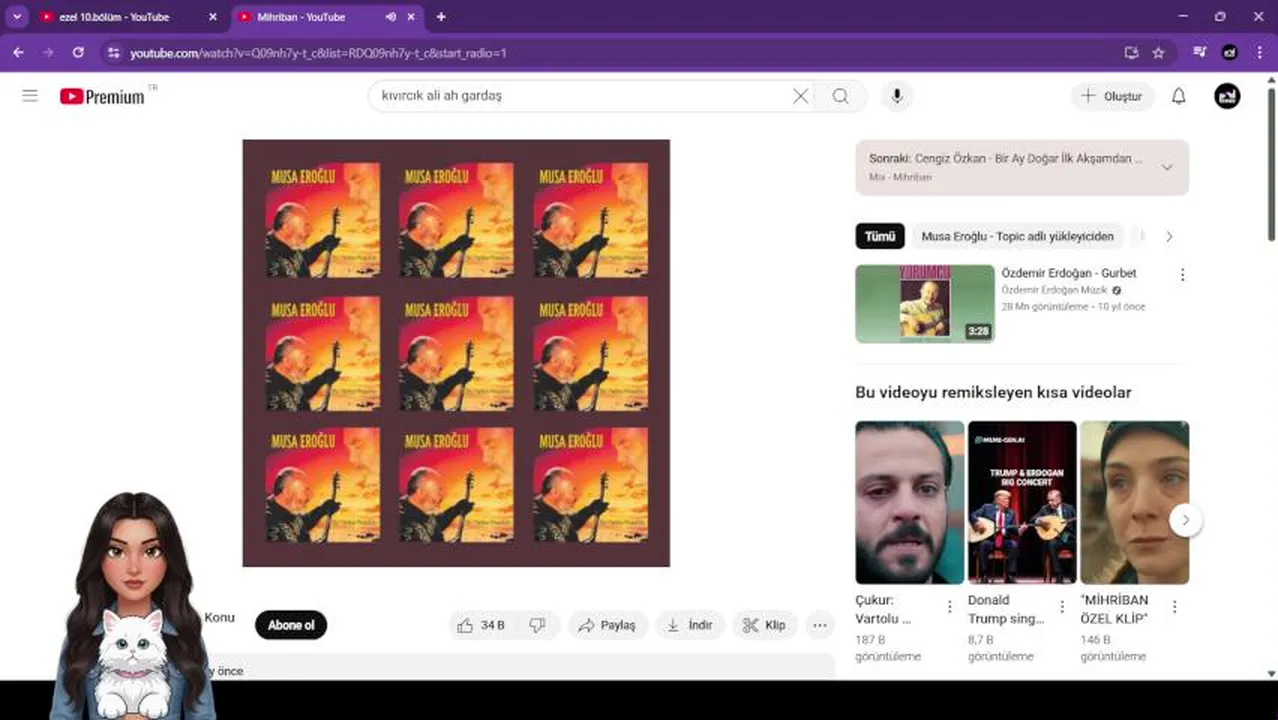Start voice search with the microphone icon
Screen dimensions: 1278x720
click(897, 96)
